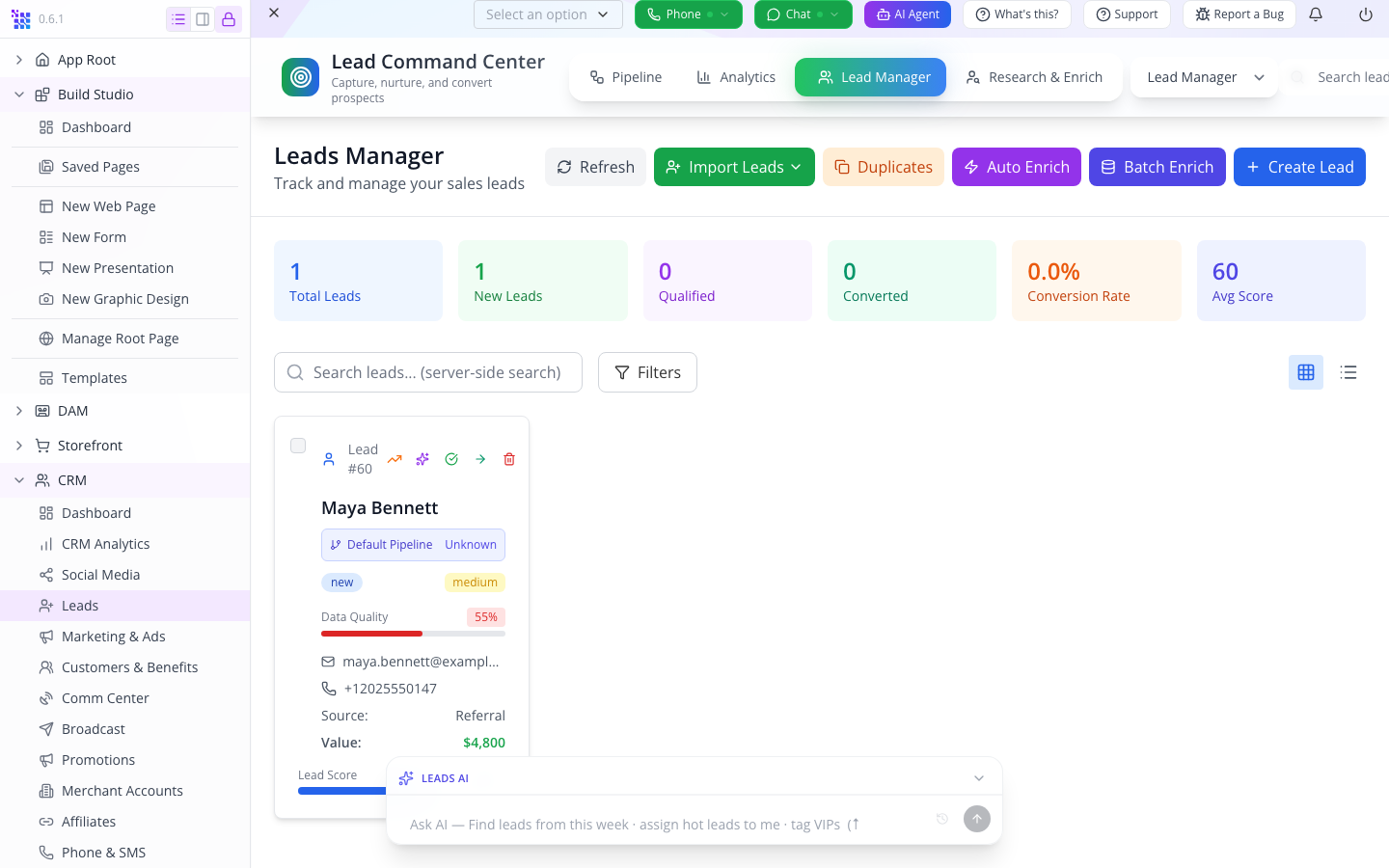Expand the DAM section
This screenshot has width=1389, height=868.
(19, 411)
